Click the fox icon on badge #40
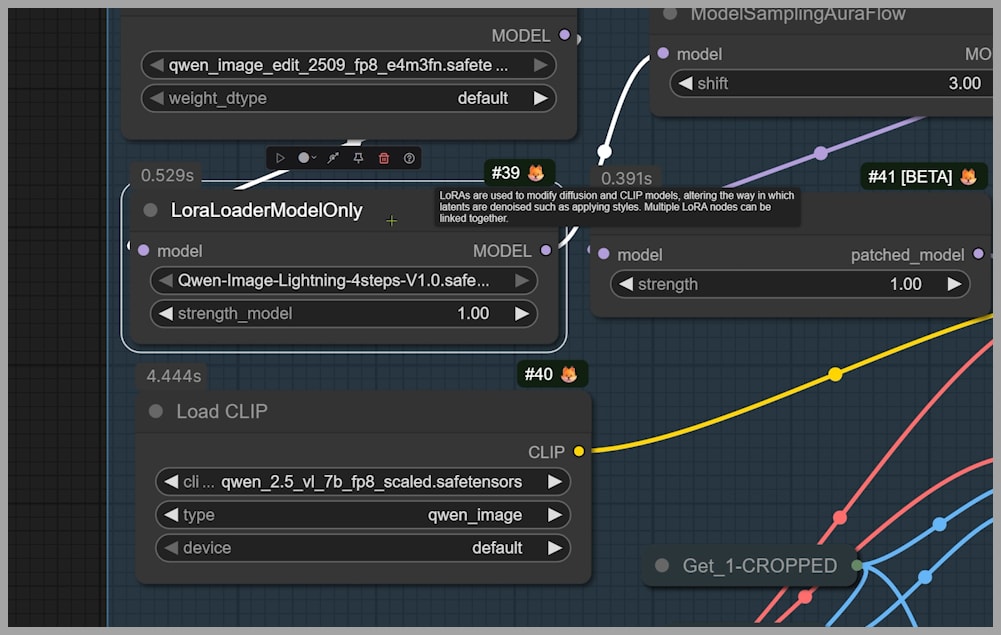This screenshot has height=635, width=1001. [x=568, y=375]
